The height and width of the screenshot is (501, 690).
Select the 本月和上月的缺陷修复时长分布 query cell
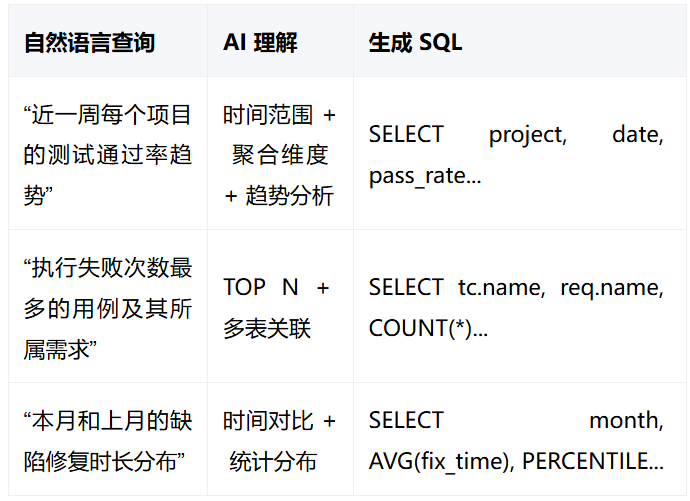(108, 440)
